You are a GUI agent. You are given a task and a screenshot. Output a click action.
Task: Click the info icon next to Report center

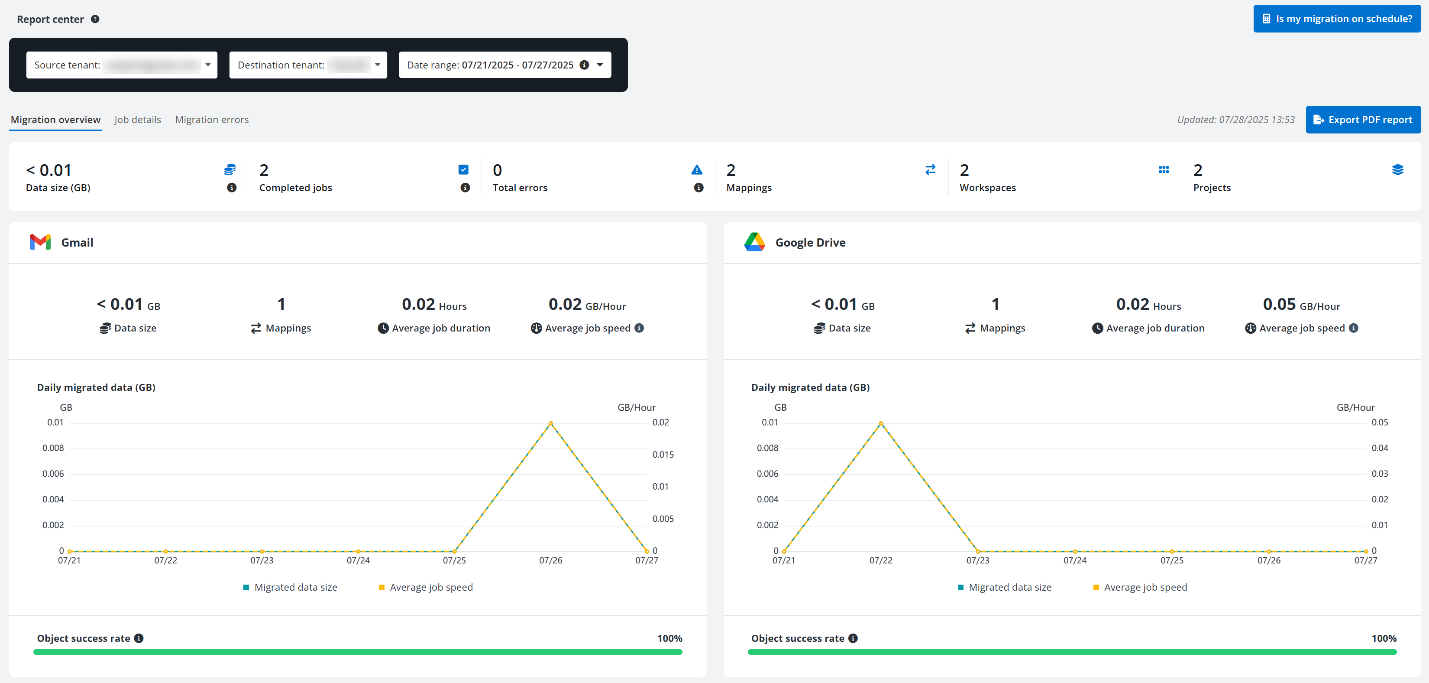94,18
